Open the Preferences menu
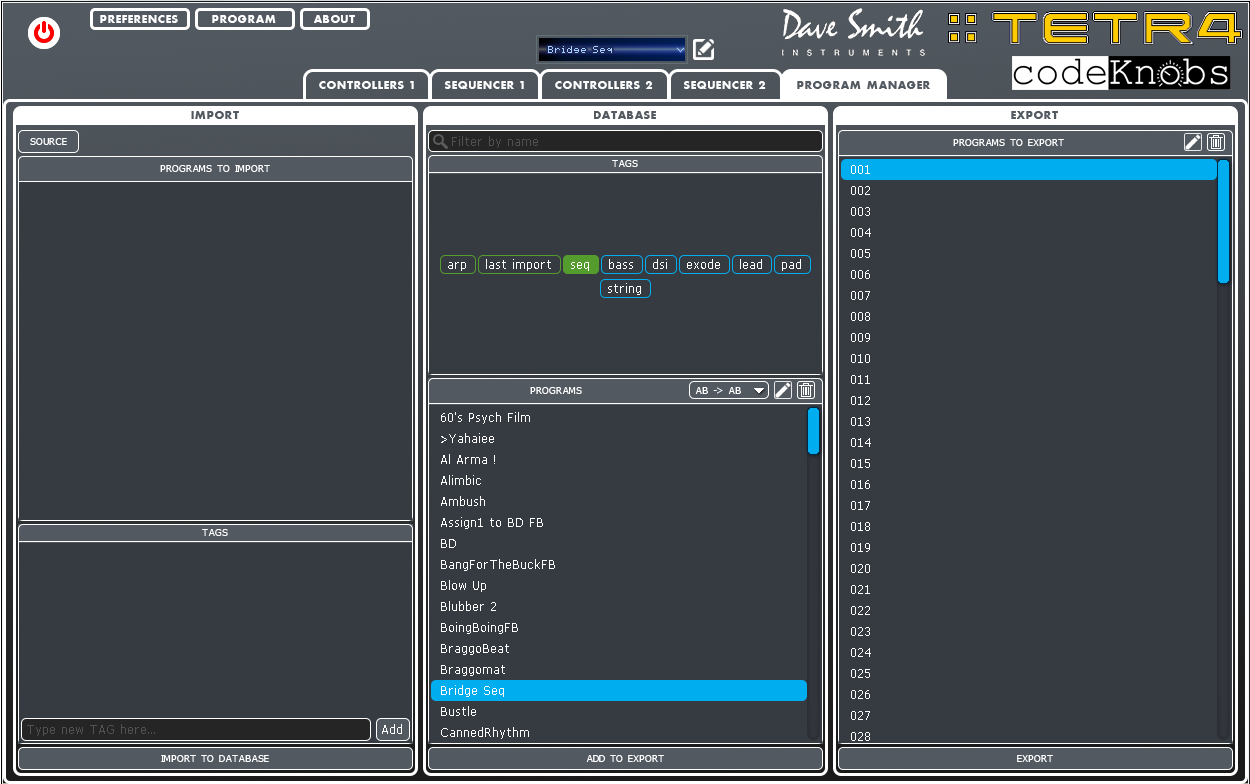Image resolution: width=1250 pixels, height=784 pixels. point(140,19)
